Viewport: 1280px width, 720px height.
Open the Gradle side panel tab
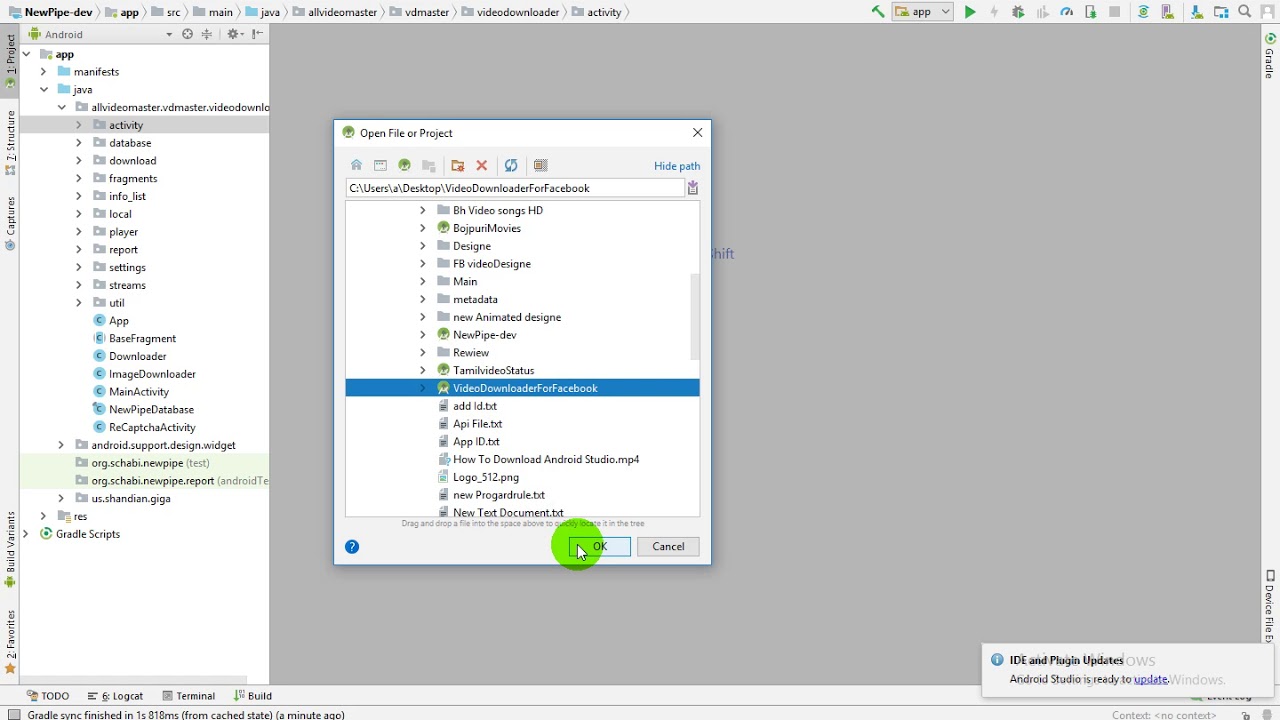tap(1270, 56)
